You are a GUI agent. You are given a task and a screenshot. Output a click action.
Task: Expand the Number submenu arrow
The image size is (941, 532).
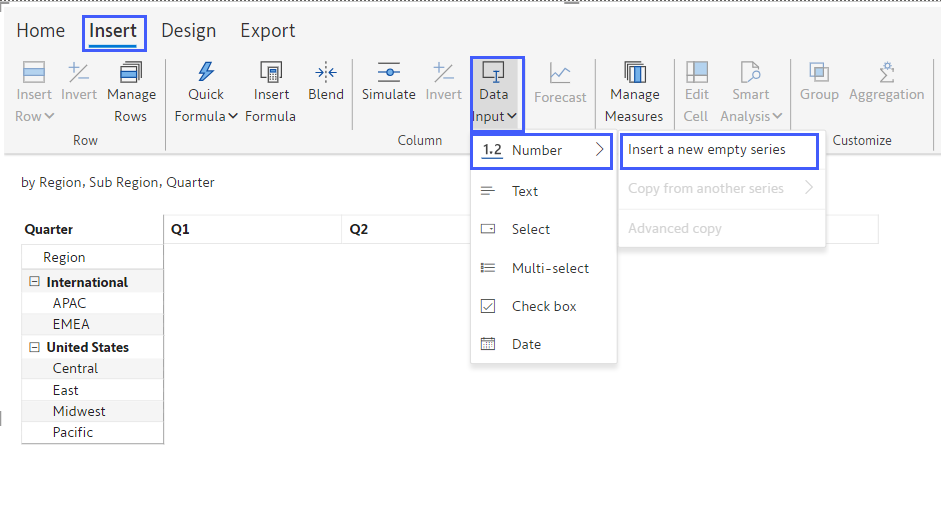coord(600,150)
